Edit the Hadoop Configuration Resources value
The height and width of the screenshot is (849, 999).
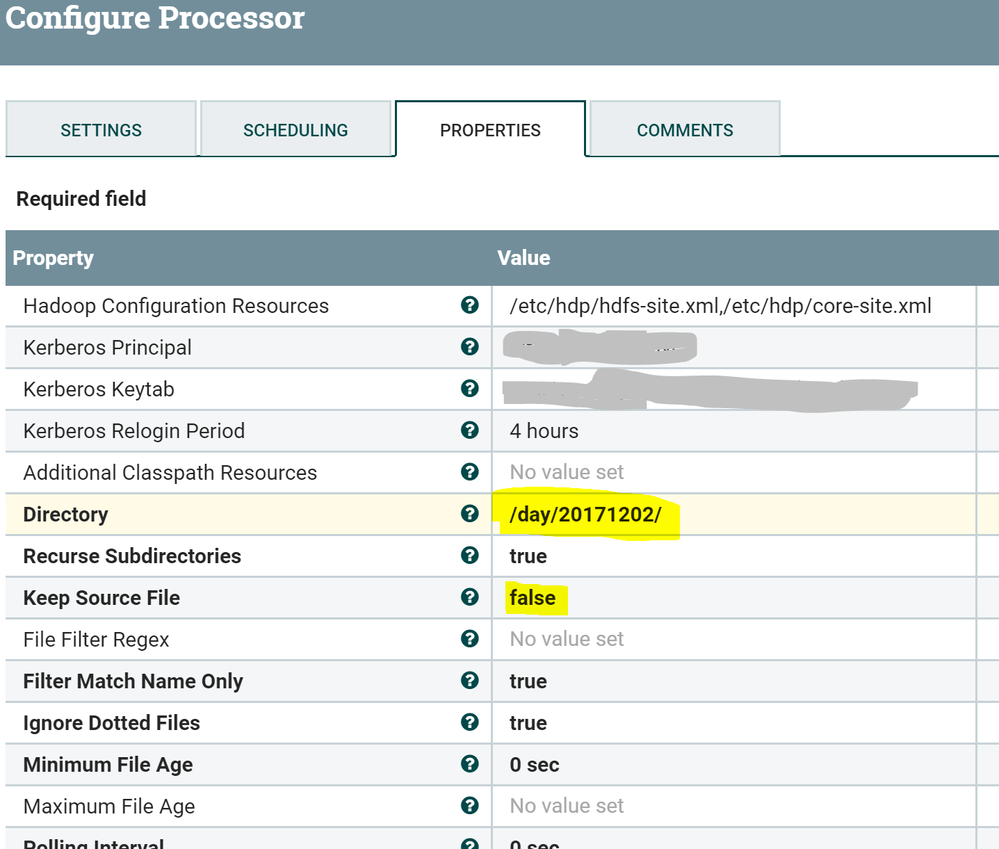click(720, 306)
